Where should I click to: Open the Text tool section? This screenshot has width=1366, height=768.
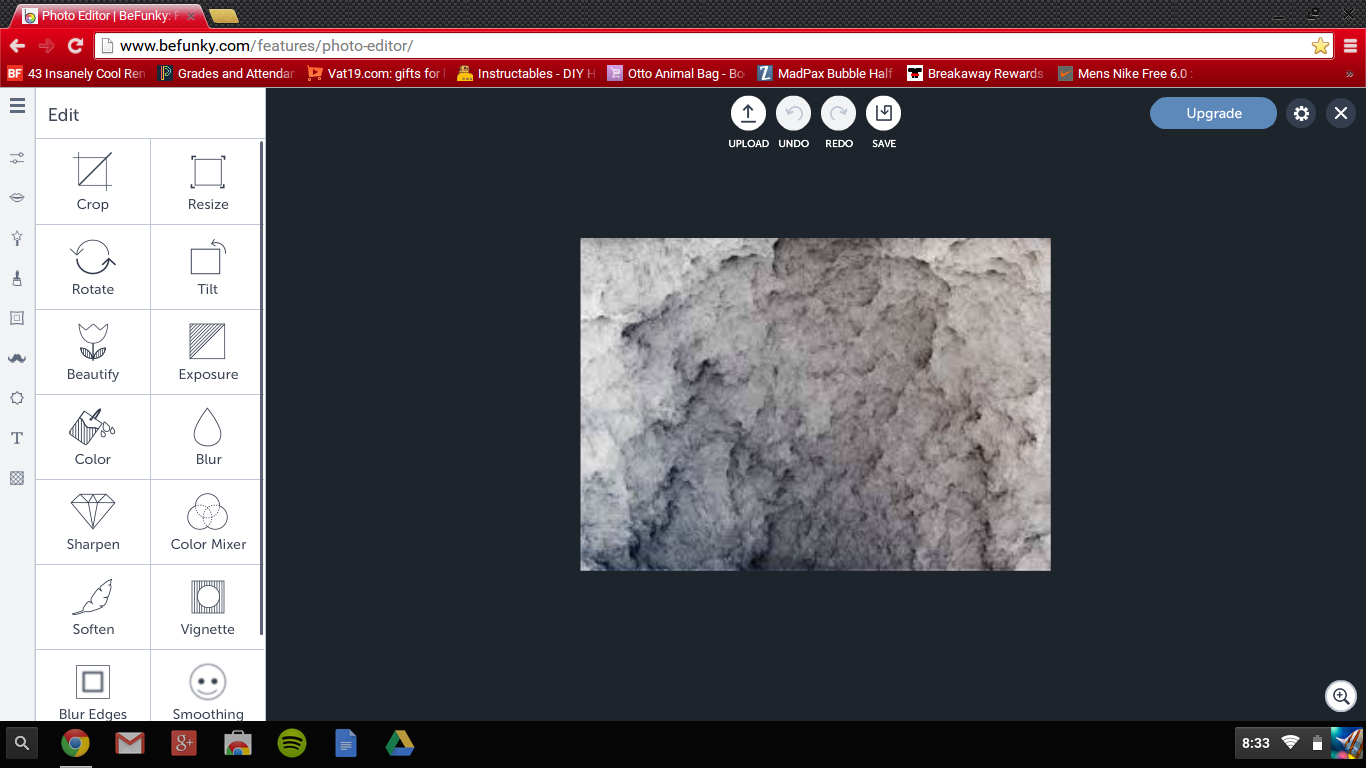pyautogui.click(x=17, y=438)
